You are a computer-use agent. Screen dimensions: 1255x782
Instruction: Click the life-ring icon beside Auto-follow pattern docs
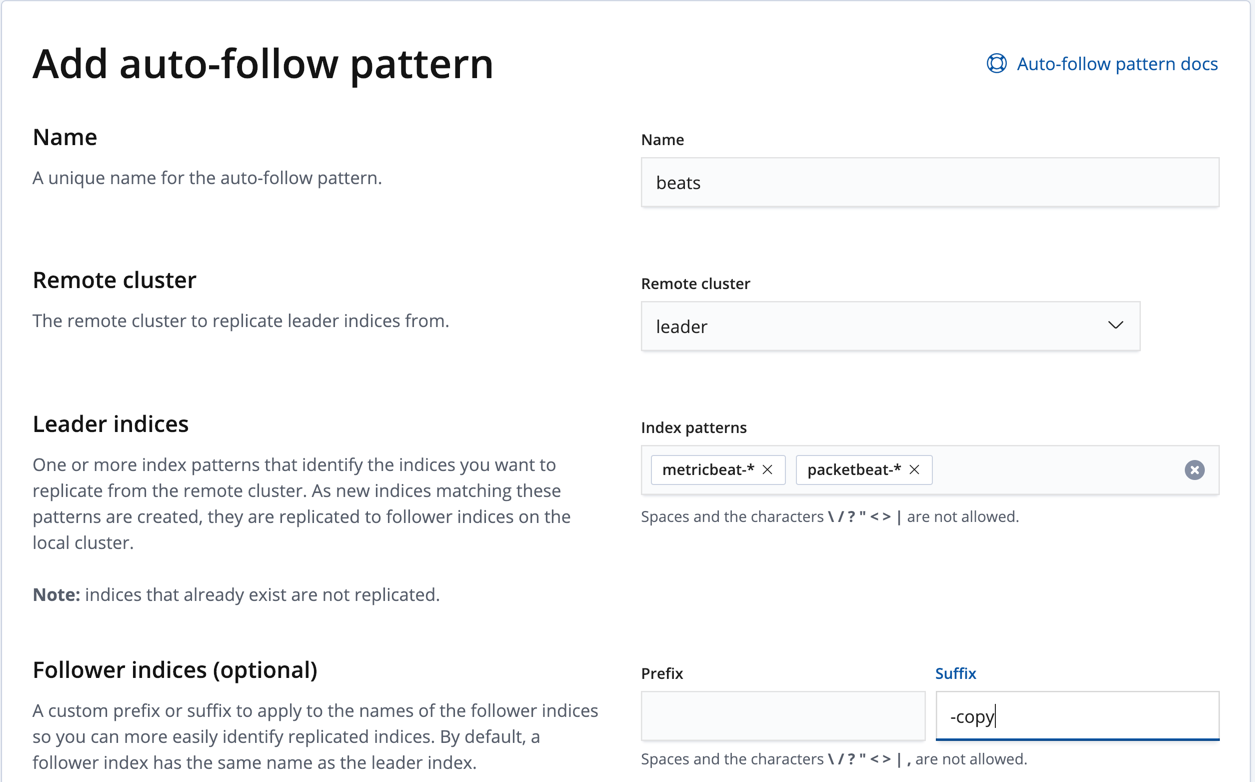[x=996, y=63]
